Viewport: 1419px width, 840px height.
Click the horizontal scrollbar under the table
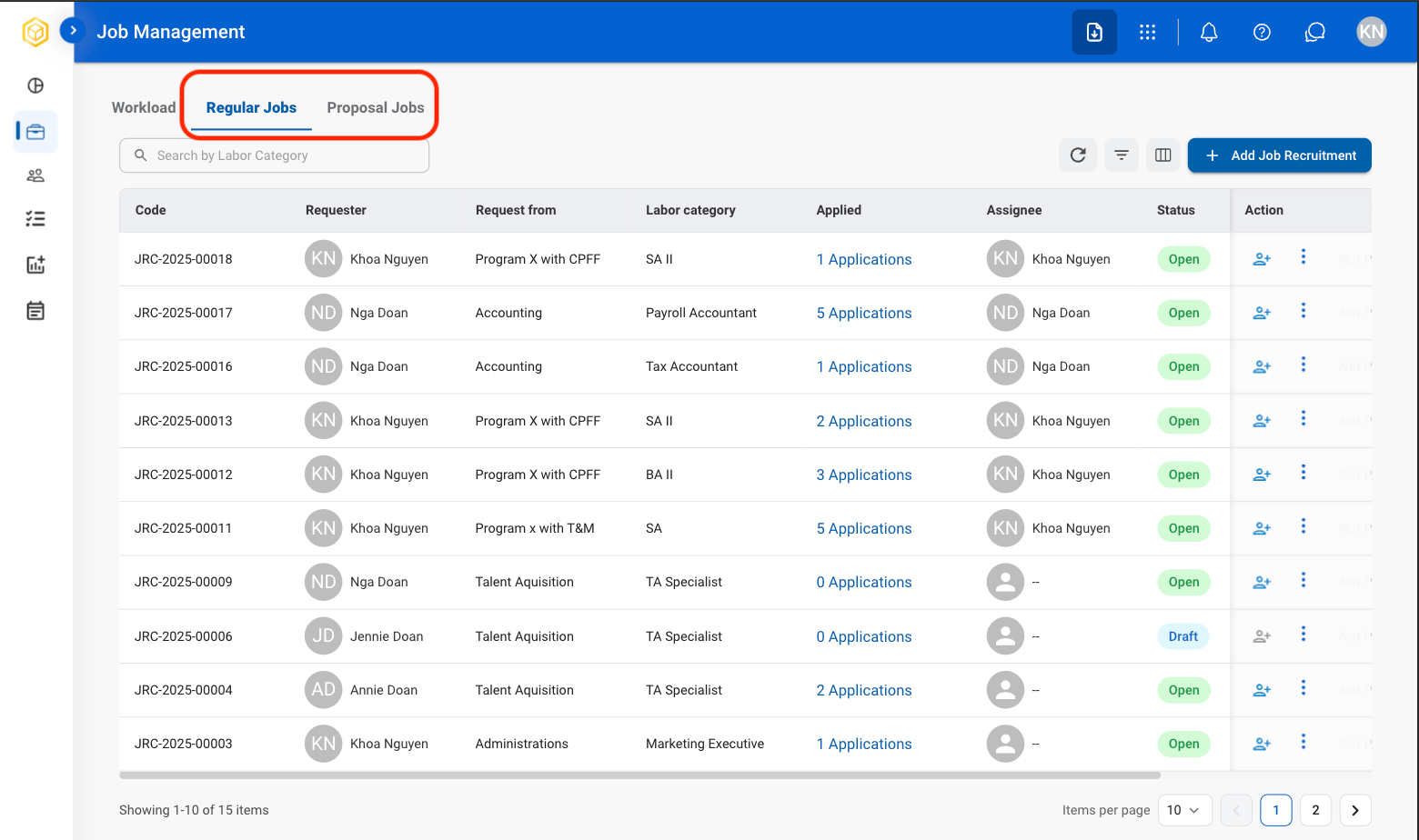point(639,775)
